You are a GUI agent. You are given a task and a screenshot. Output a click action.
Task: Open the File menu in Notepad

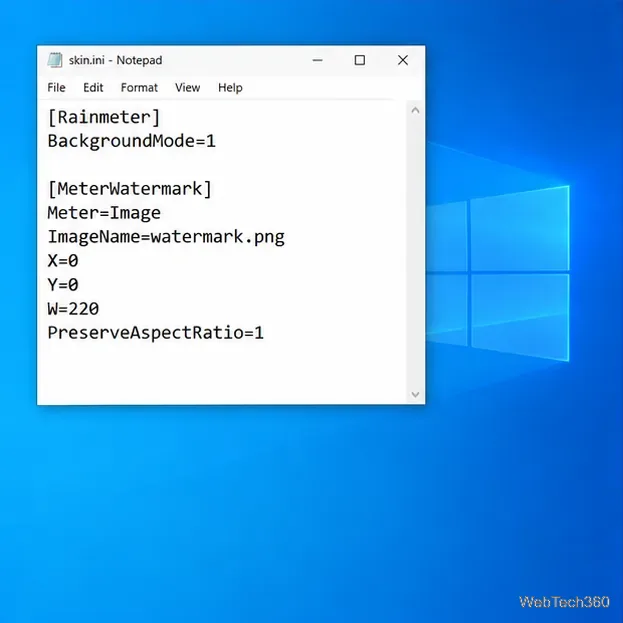56,87
